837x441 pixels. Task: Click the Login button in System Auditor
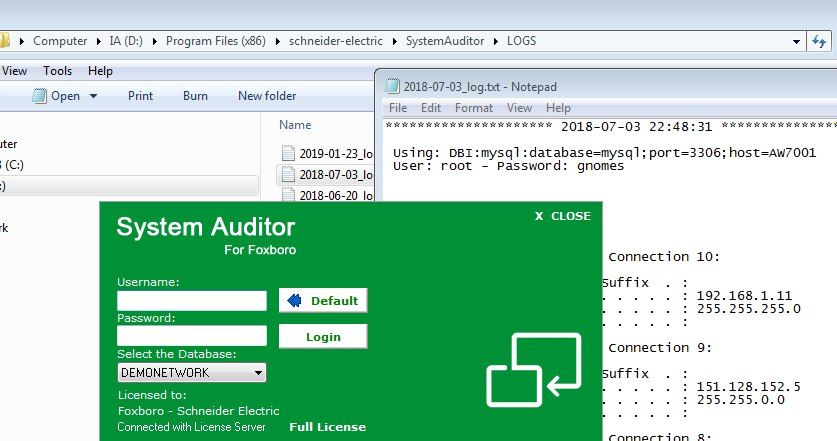[323, 336]
